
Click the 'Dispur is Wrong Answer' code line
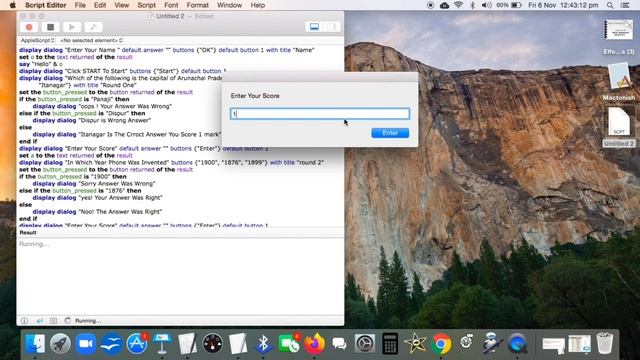coord(91,120)
